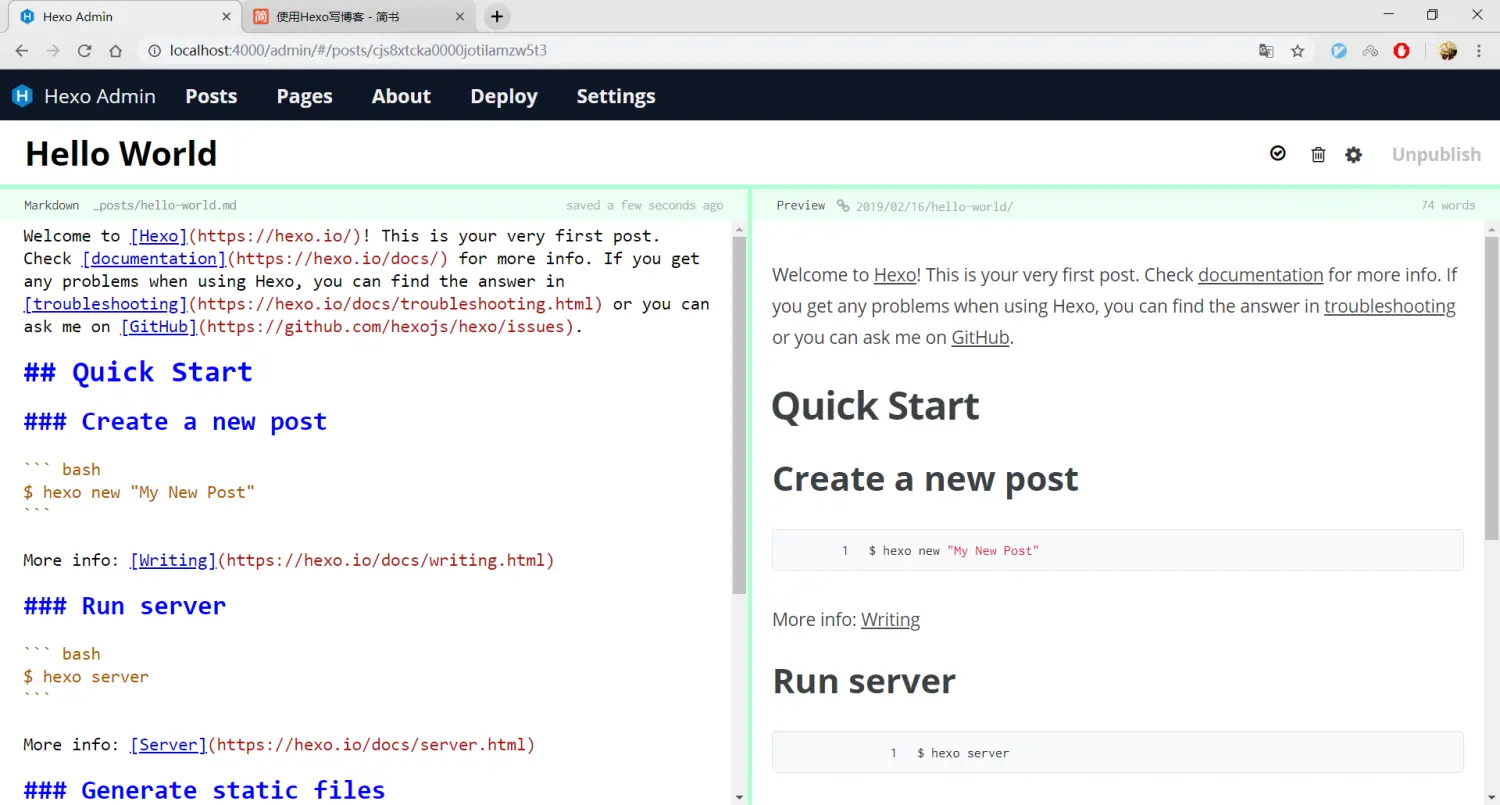Open the Posts menu
This screenshot has width=1500, height=805.
(211, 96)
